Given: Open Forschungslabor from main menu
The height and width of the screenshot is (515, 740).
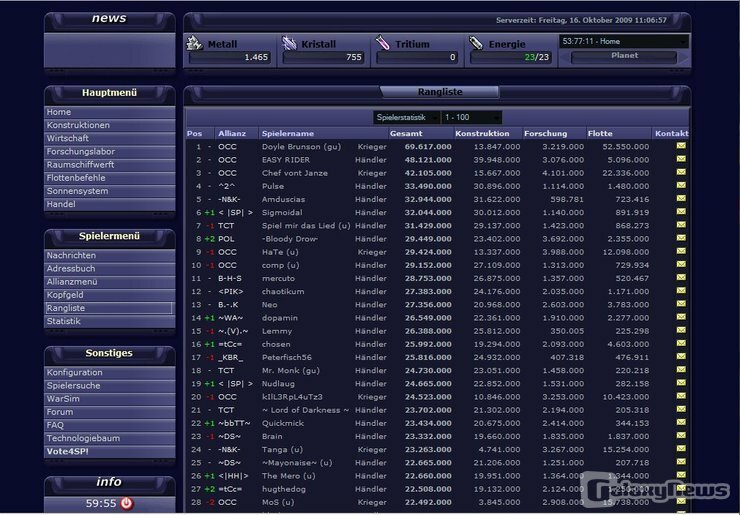Looking at the screenshot, I should [x=109, y=152].
